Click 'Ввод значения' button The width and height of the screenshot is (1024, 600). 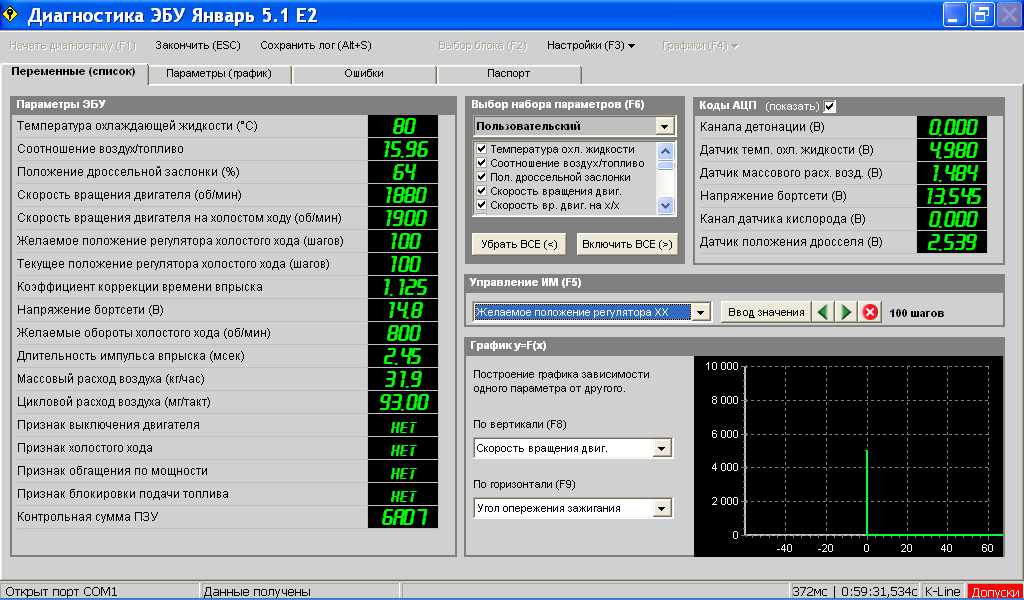[x=766, y=312]
